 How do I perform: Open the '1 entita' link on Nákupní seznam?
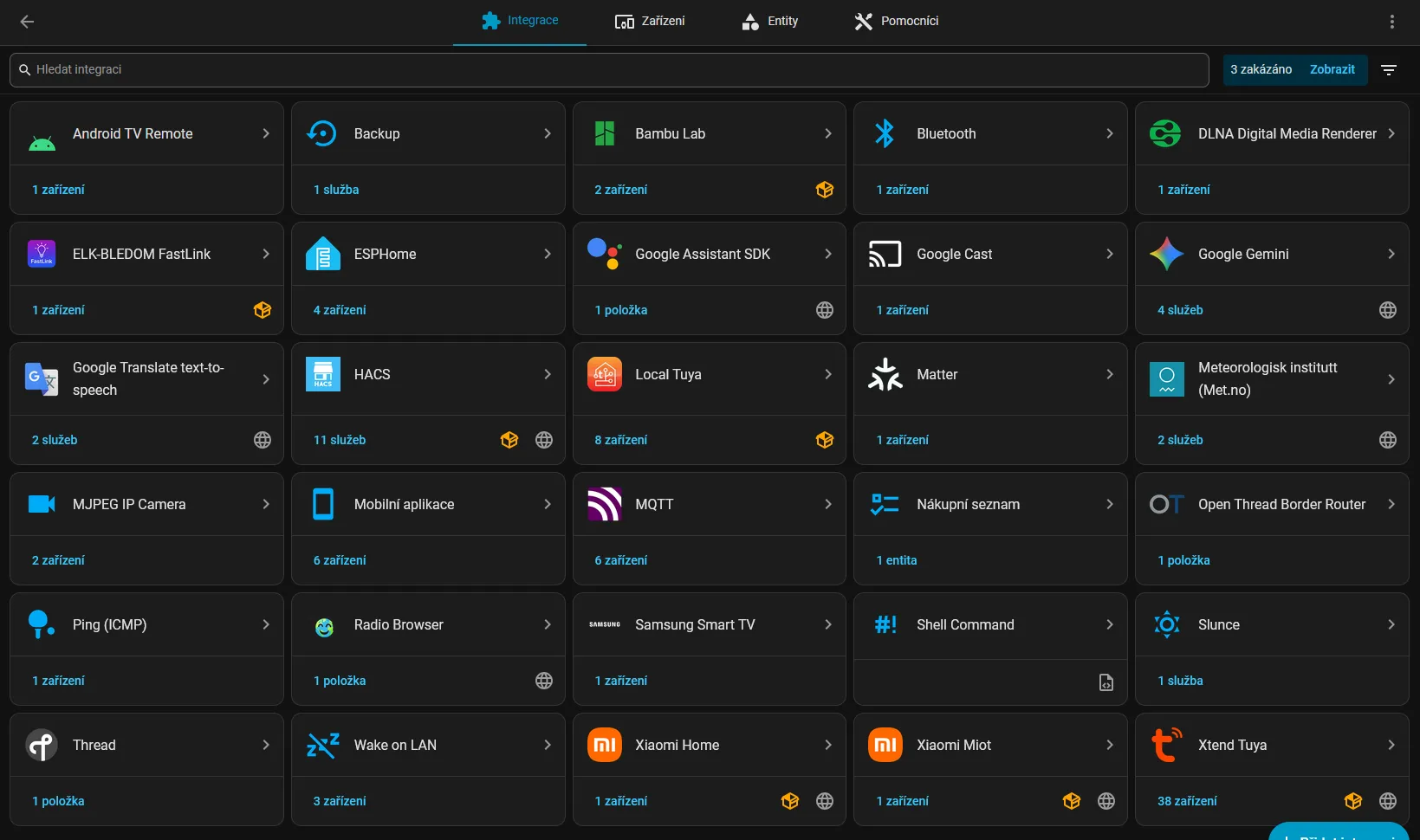pos(896,560)
